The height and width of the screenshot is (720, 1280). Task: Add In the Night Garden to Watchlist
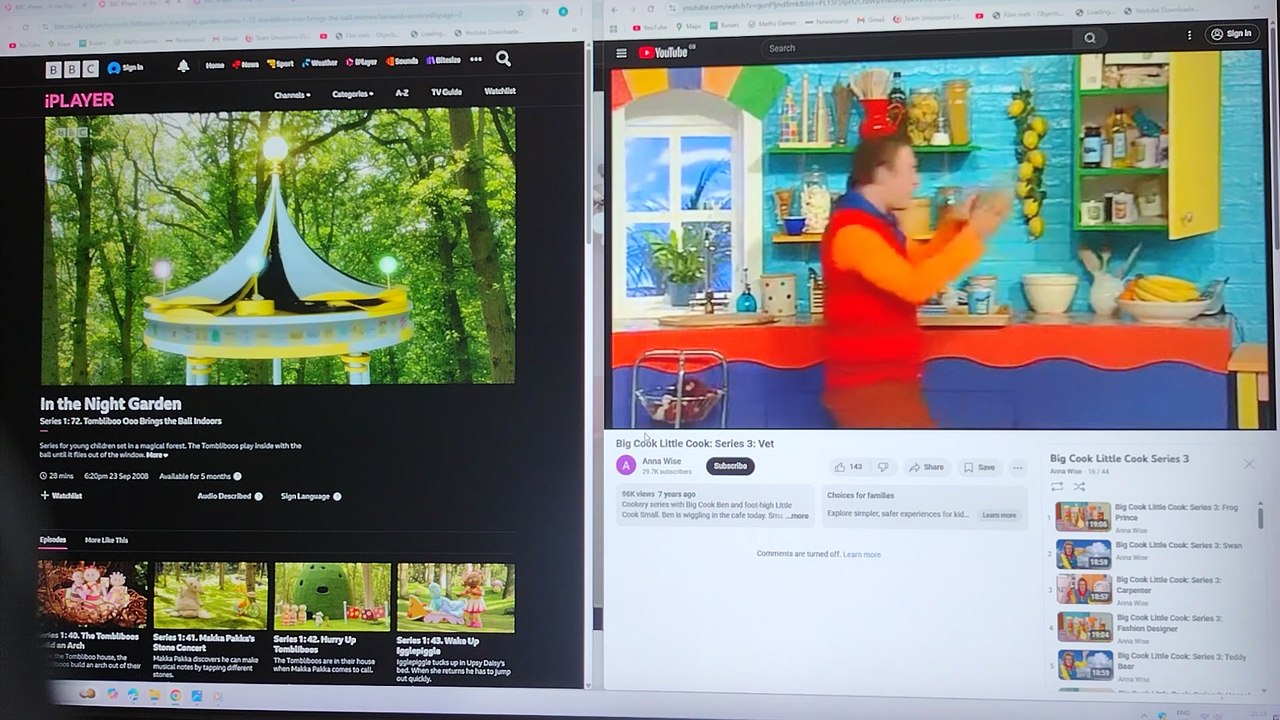(x=61, y=496)
